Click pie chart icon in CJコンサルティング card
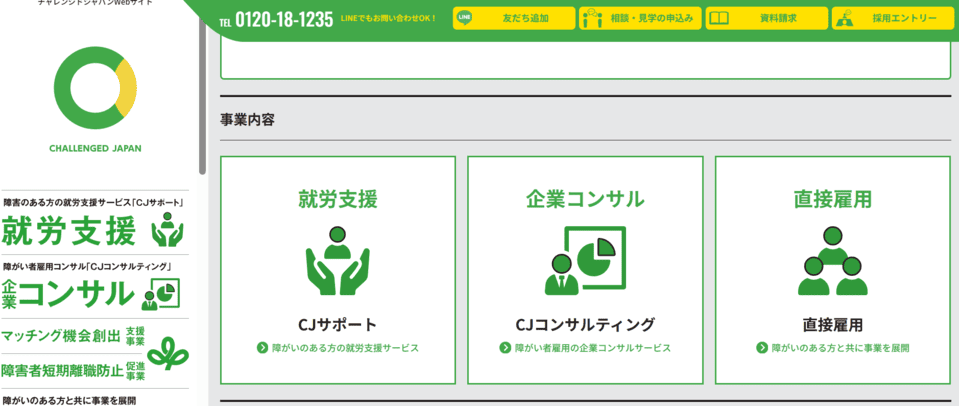Viewport: 959px width, 406px height. pos(585,261)
